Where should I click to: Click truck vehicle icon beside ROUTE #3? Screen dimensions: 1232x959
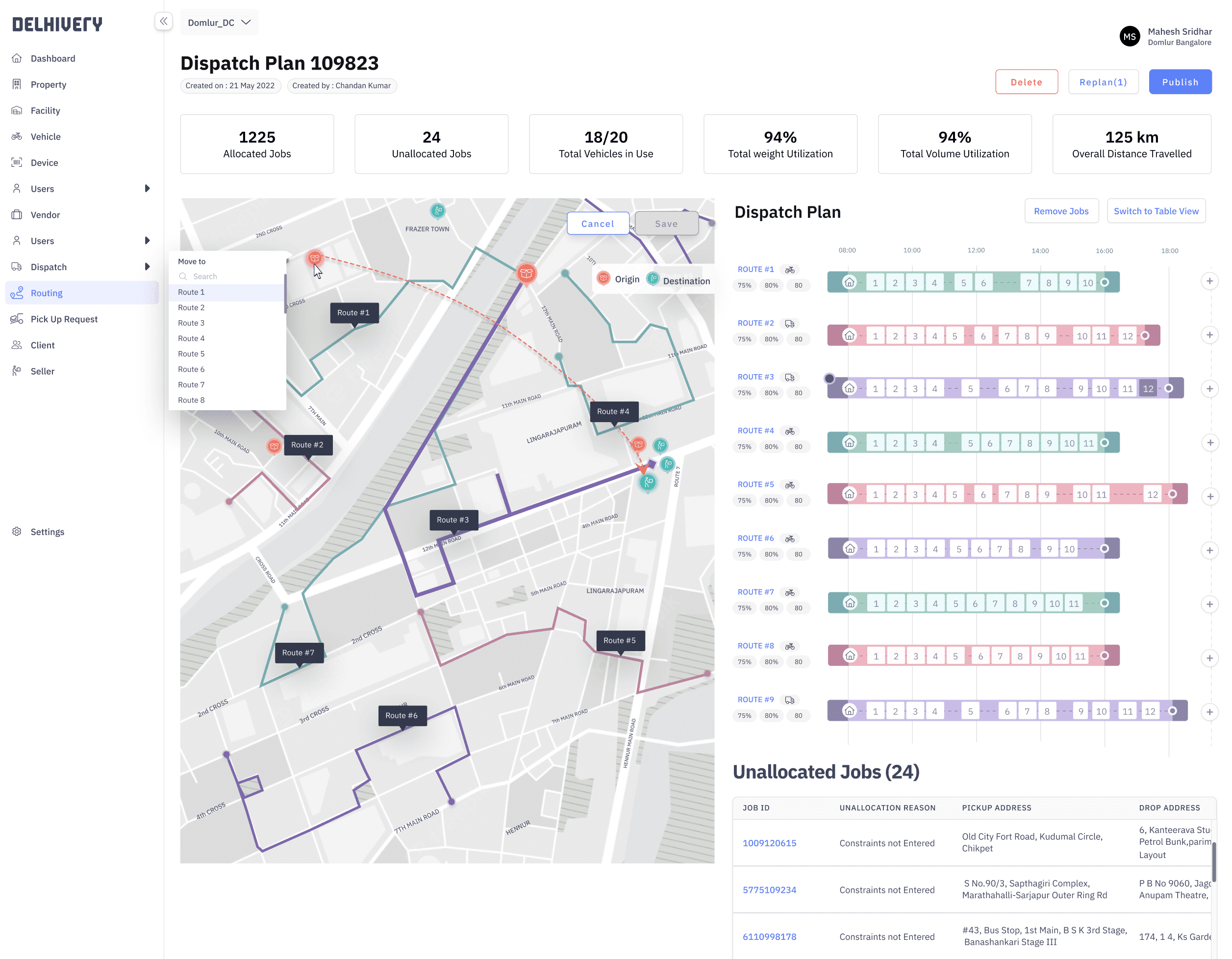click(790, 378)
